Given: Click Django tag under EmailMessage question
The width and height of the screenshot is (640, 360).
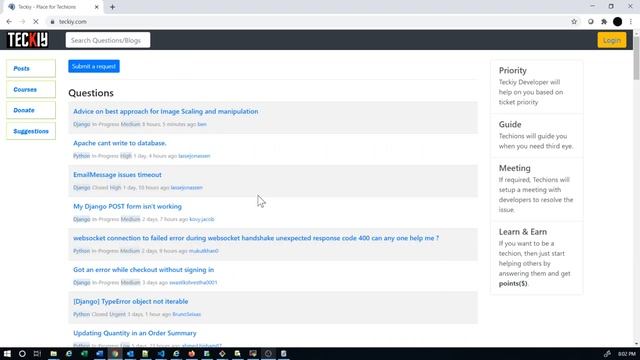Looking at the screenshot, I should (82, 188).
